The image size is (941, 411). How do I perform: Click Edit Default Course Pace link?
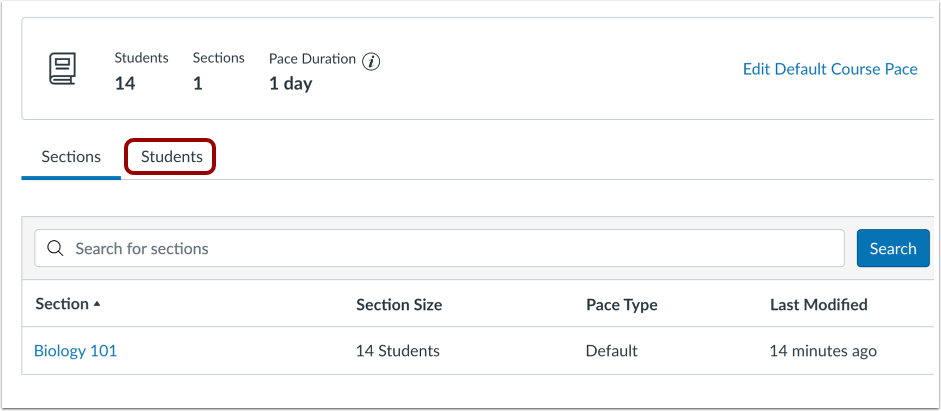coord(829,69)
